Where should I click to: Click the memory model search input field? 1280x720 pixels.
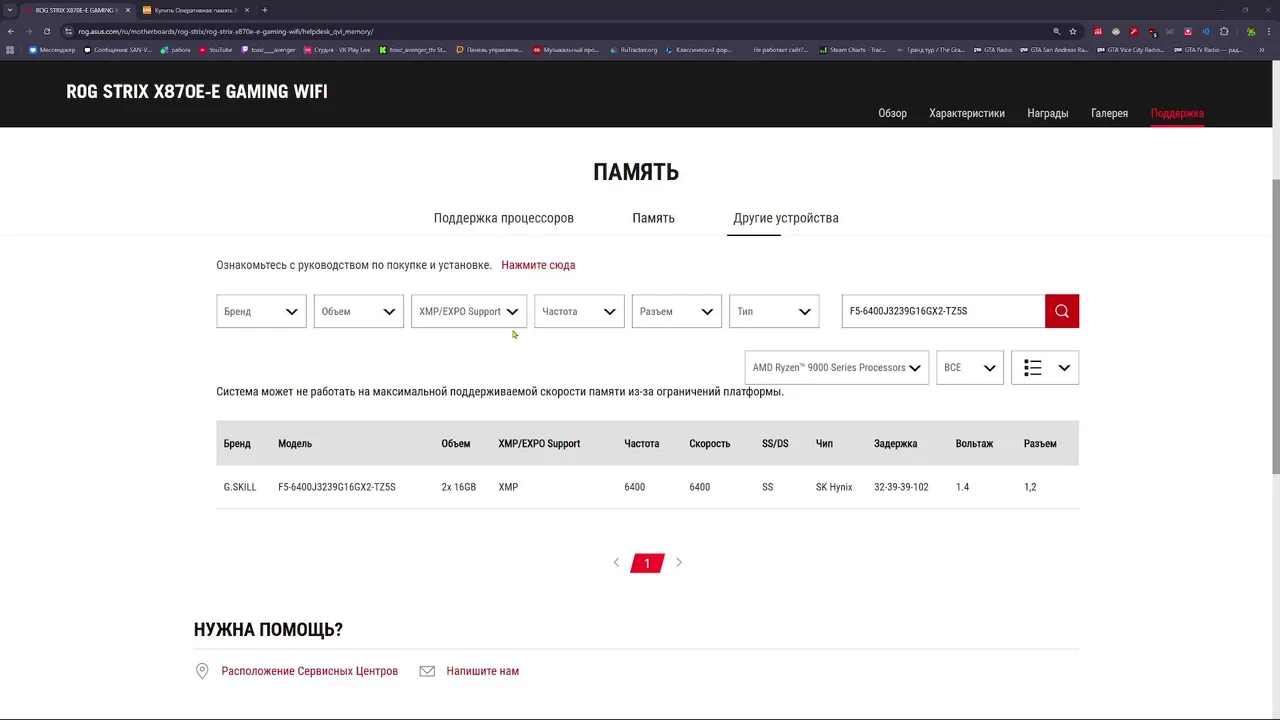[943, 311]
